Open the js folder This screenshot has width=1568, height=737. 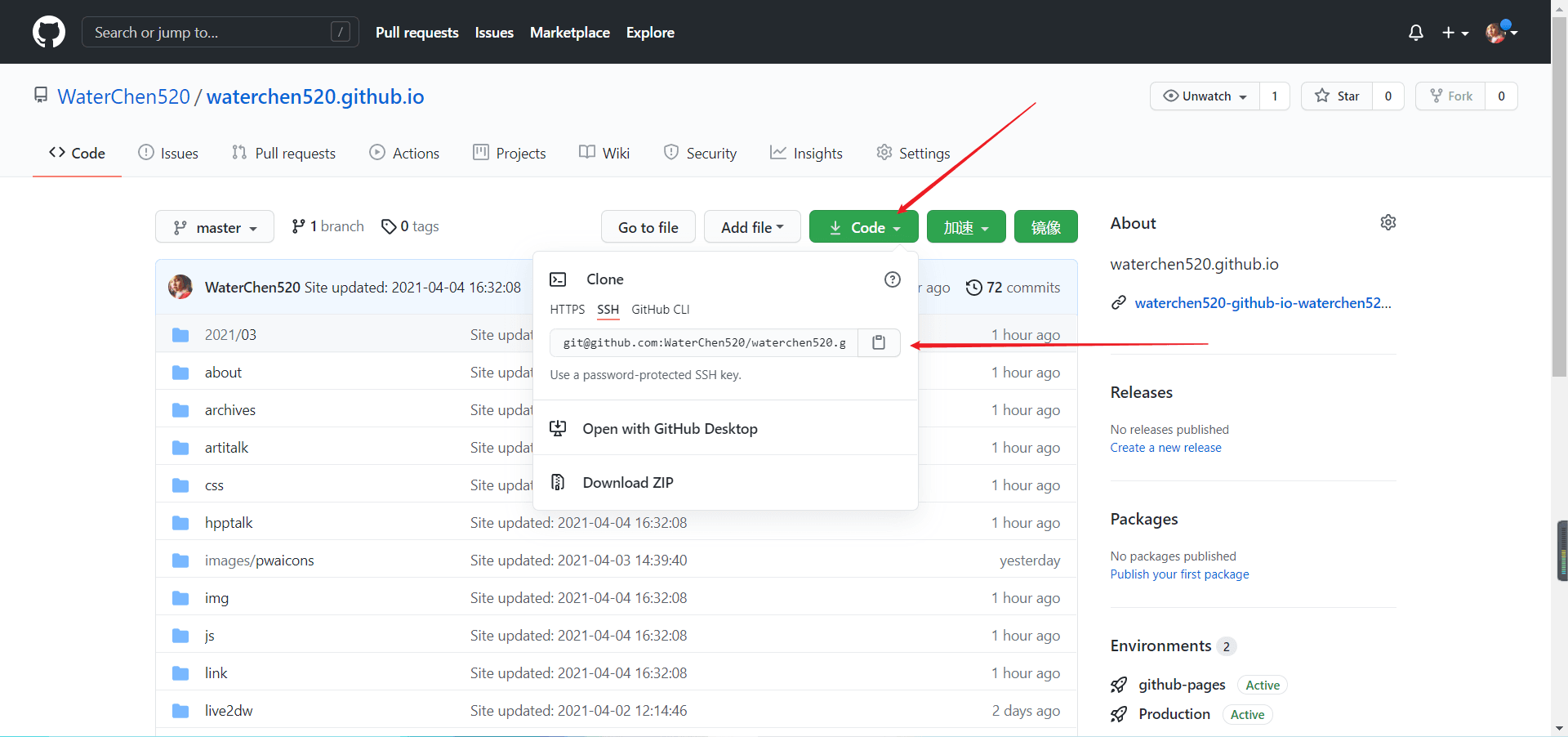pos(209,636)
